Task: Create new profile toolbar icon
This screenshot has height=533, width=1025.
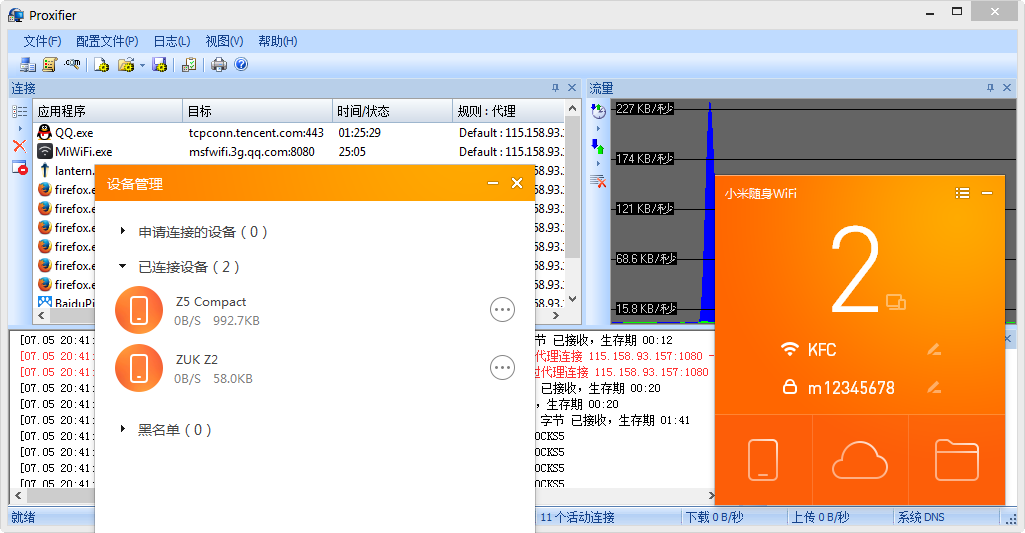Action: point(101,64)
